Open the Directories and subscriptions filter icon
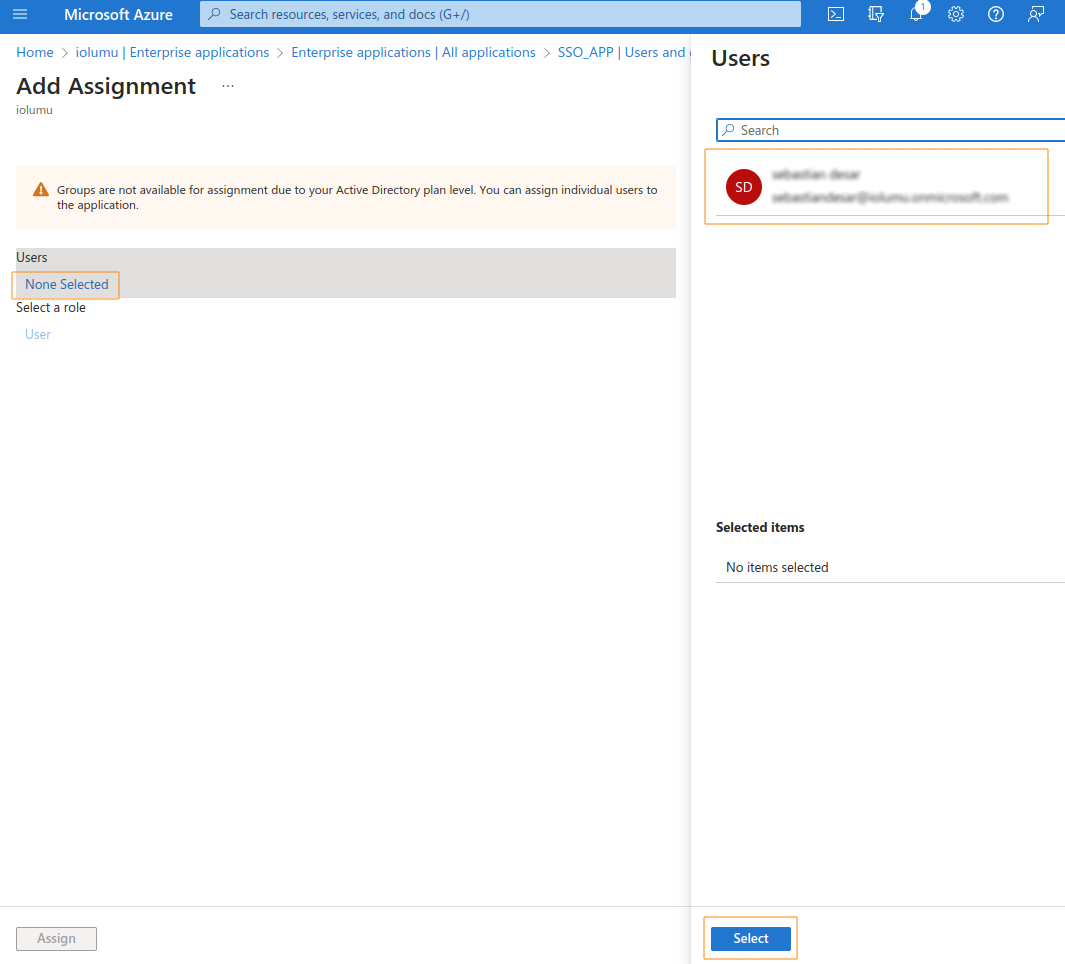This screenshot has width=1065, height=964. tap(876, 14)
